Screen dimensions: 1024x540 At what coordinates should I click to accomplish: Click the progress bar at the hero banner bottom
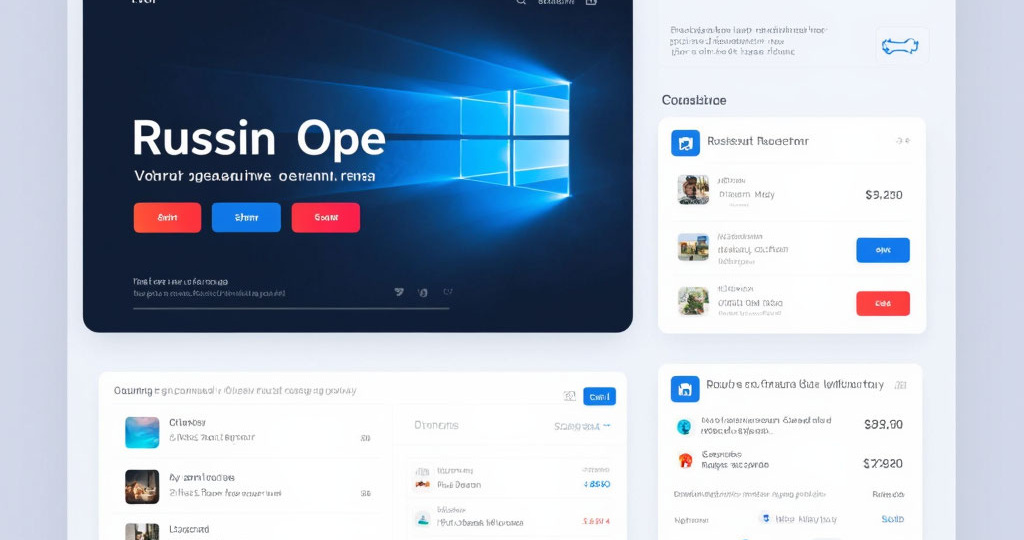[x=291, y=308]
